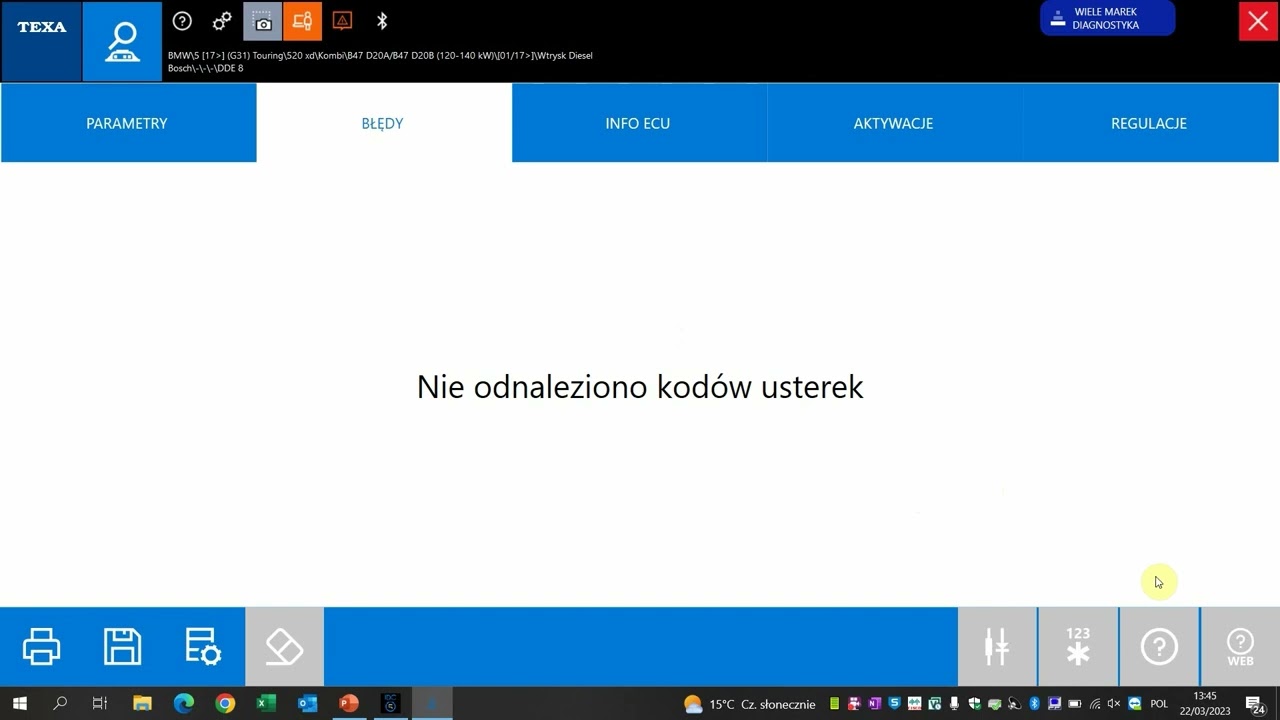Screen dimensions: 1280x720
Task: Open Outlook from the taskbar
Action: [307, 704]
